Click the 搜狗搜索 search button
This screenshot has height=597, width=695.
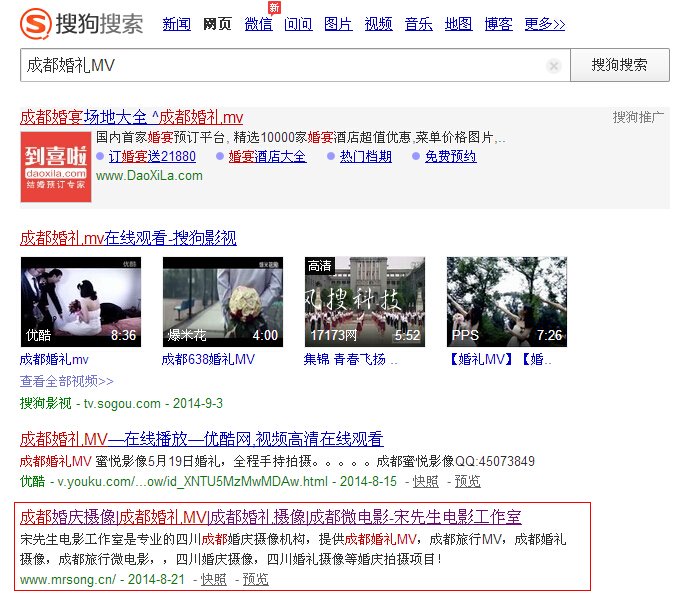(x=619, y=65)
